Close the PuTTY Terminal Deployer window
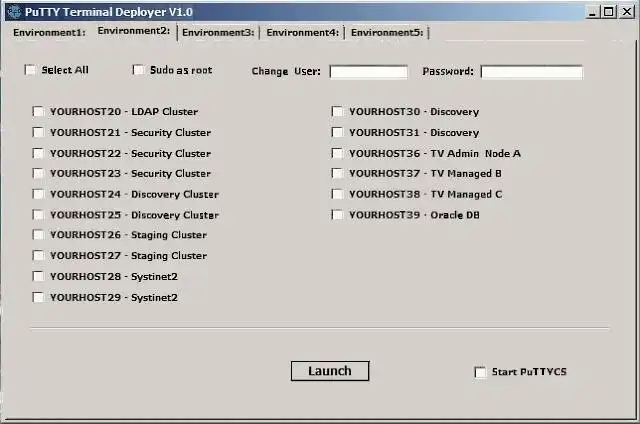Image resolution: width=640 pixels, height=424 pixels. tap(627, 12)
